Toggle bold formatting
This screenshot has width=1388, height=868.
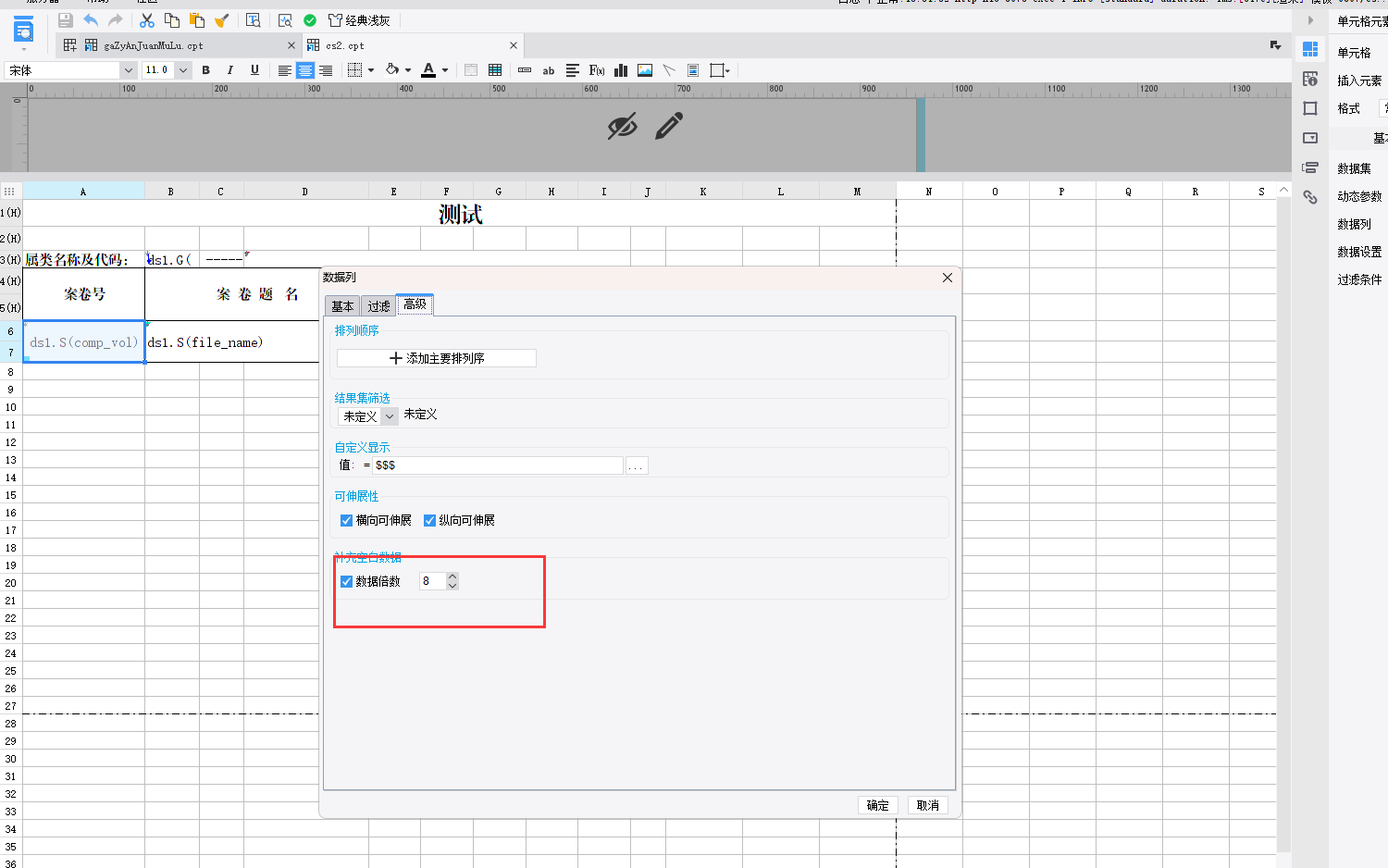click(205, 70)
